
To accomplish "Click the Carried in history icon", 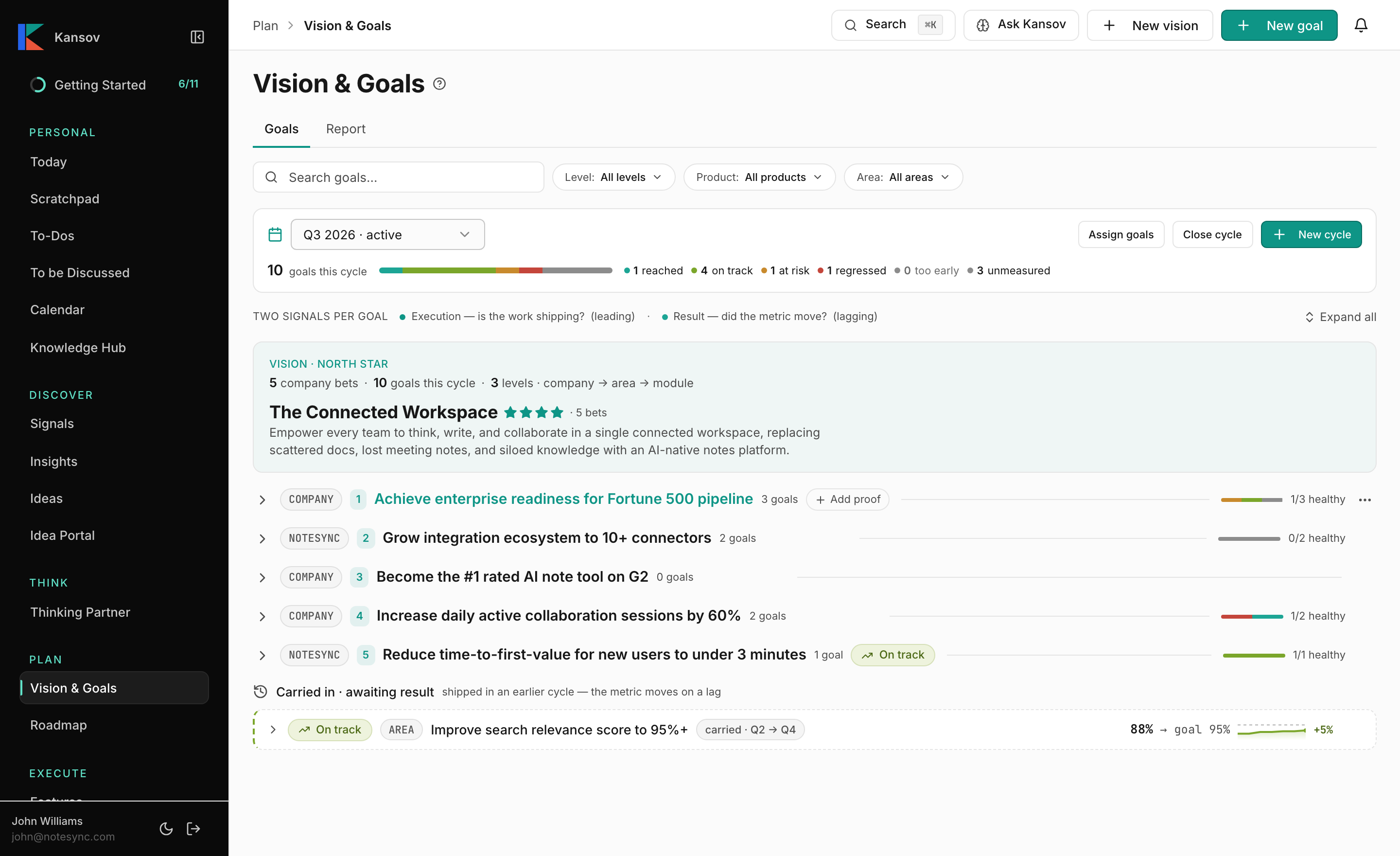I will click(x=260, y=692).
